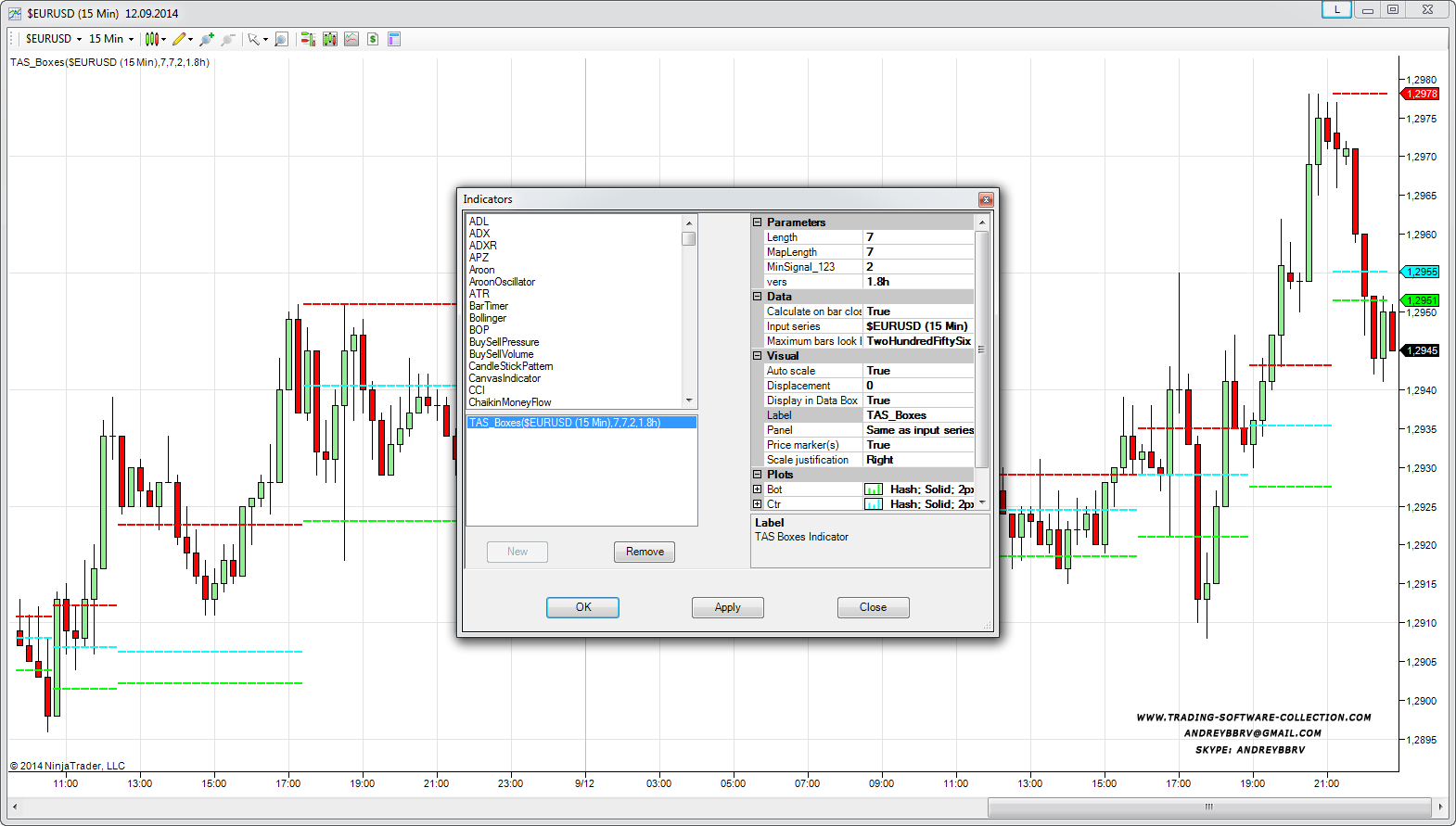The width and height of the screenshot is (1456, 826).
Task: Open the chart style candlestick icon
Action: pos(152,39)
